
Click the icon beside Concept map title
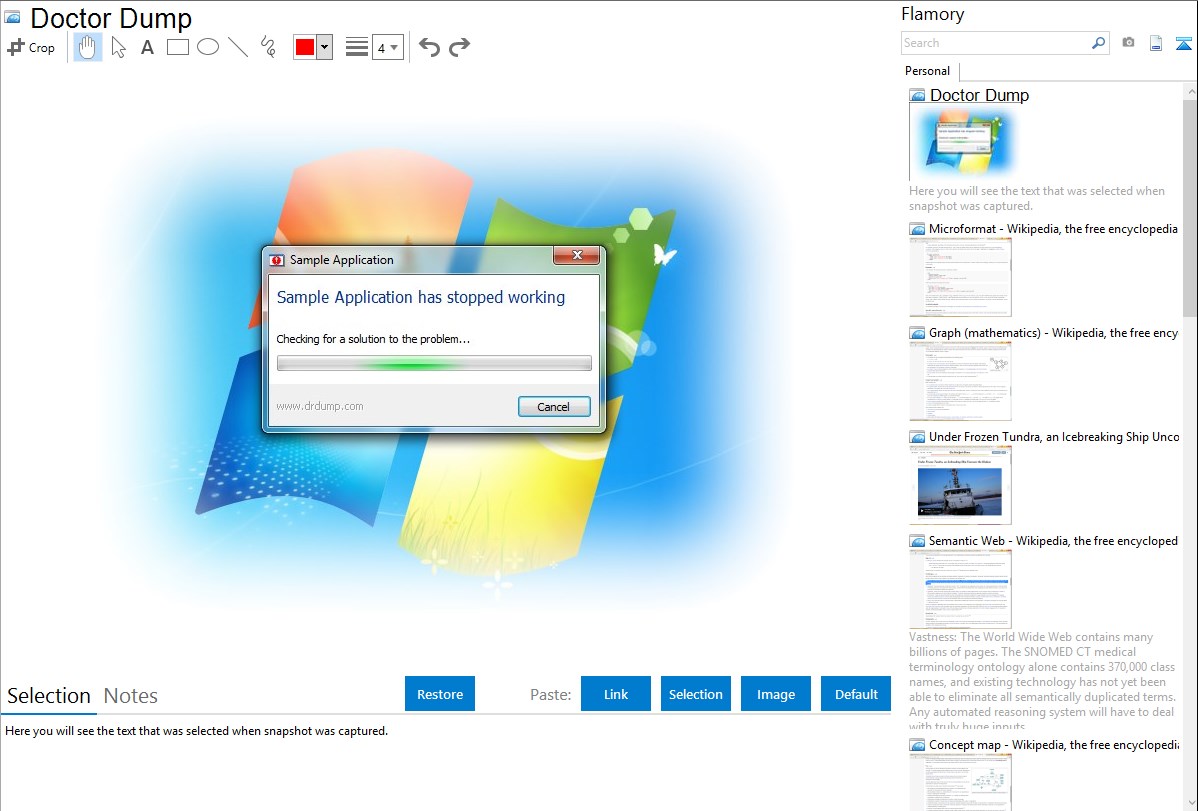tap(917, 745)
